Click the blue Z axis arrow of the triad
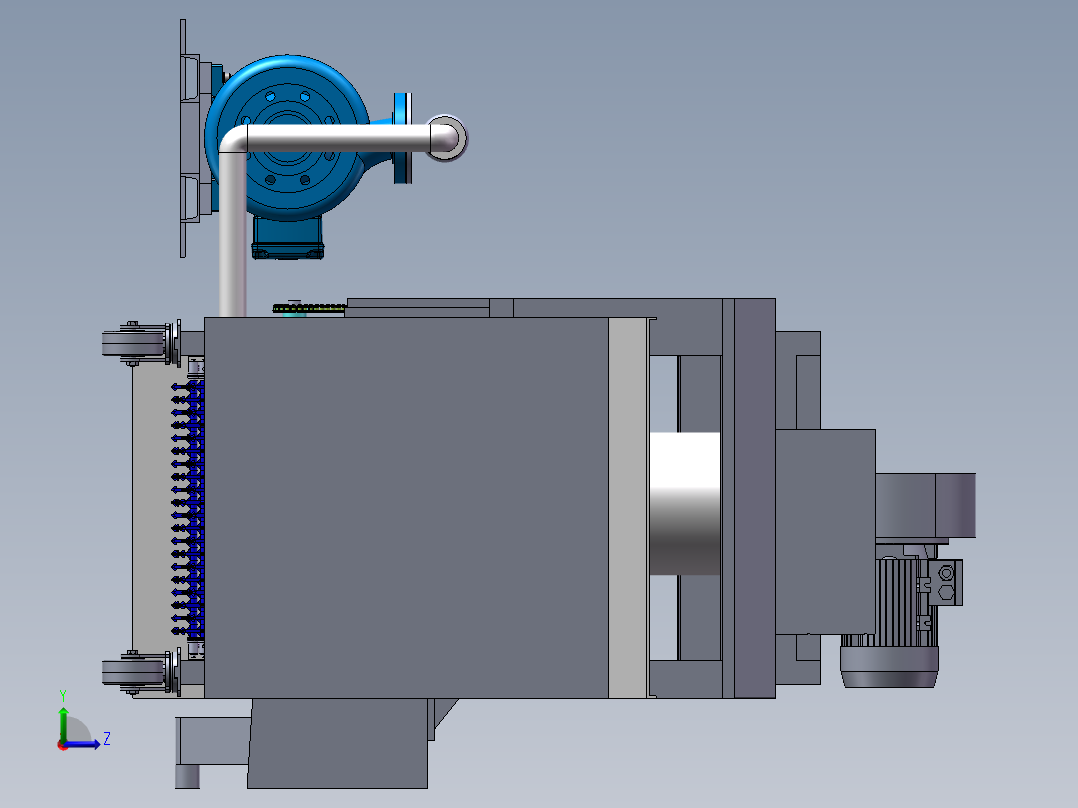1078x808 pixels. click(84, 744)
